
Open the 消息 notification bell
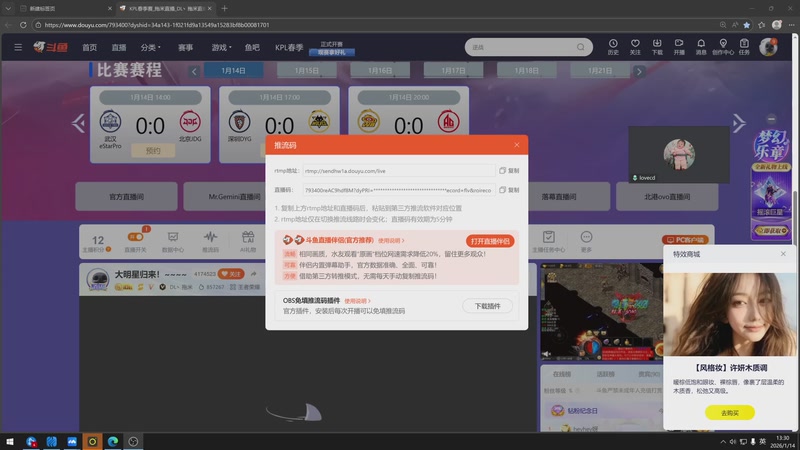tap(701, 47)
